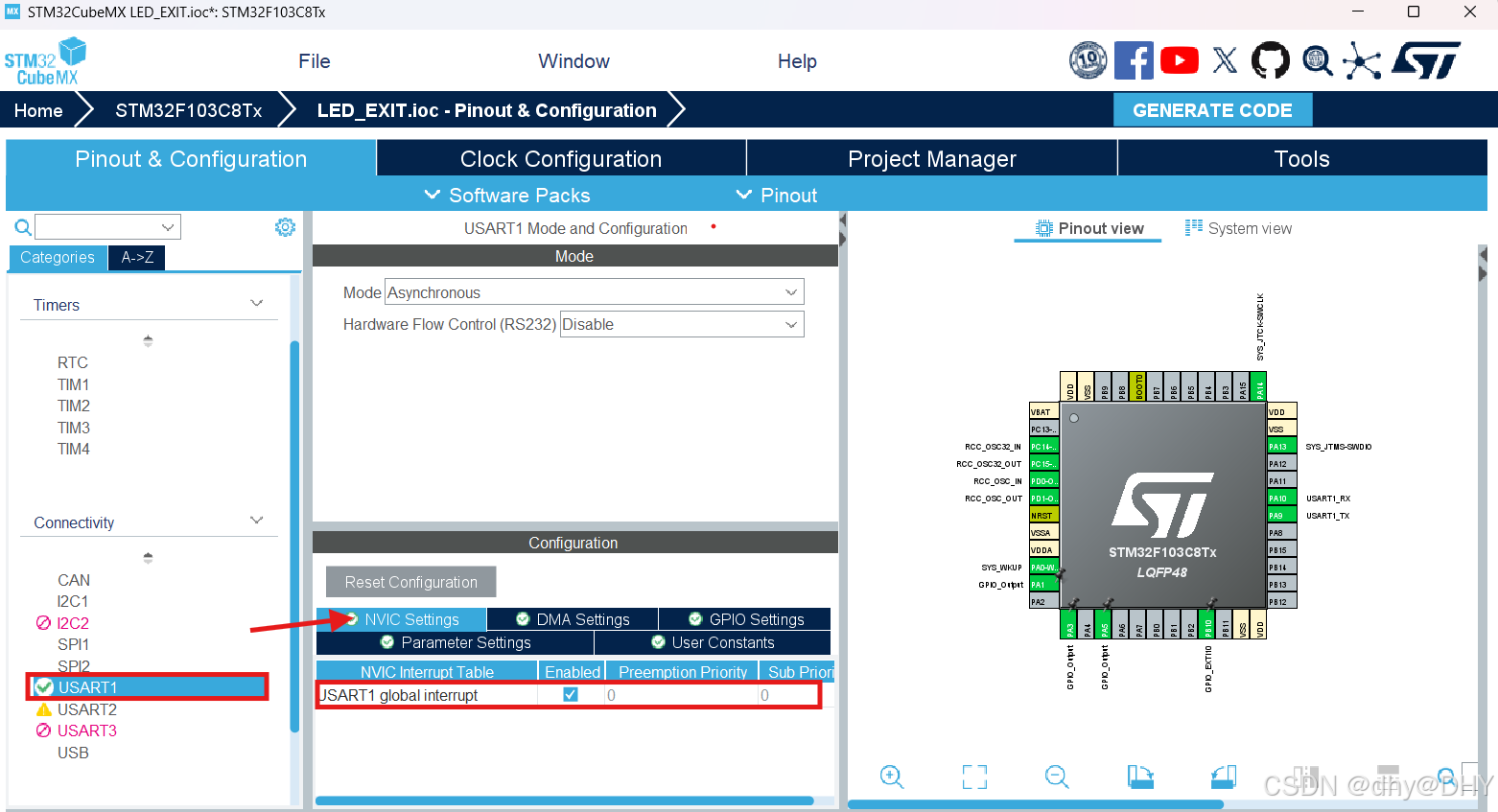Open the YouTube link icon
The width and height of the screenshot is (1498, 812).
click(x=1180, y=60)
